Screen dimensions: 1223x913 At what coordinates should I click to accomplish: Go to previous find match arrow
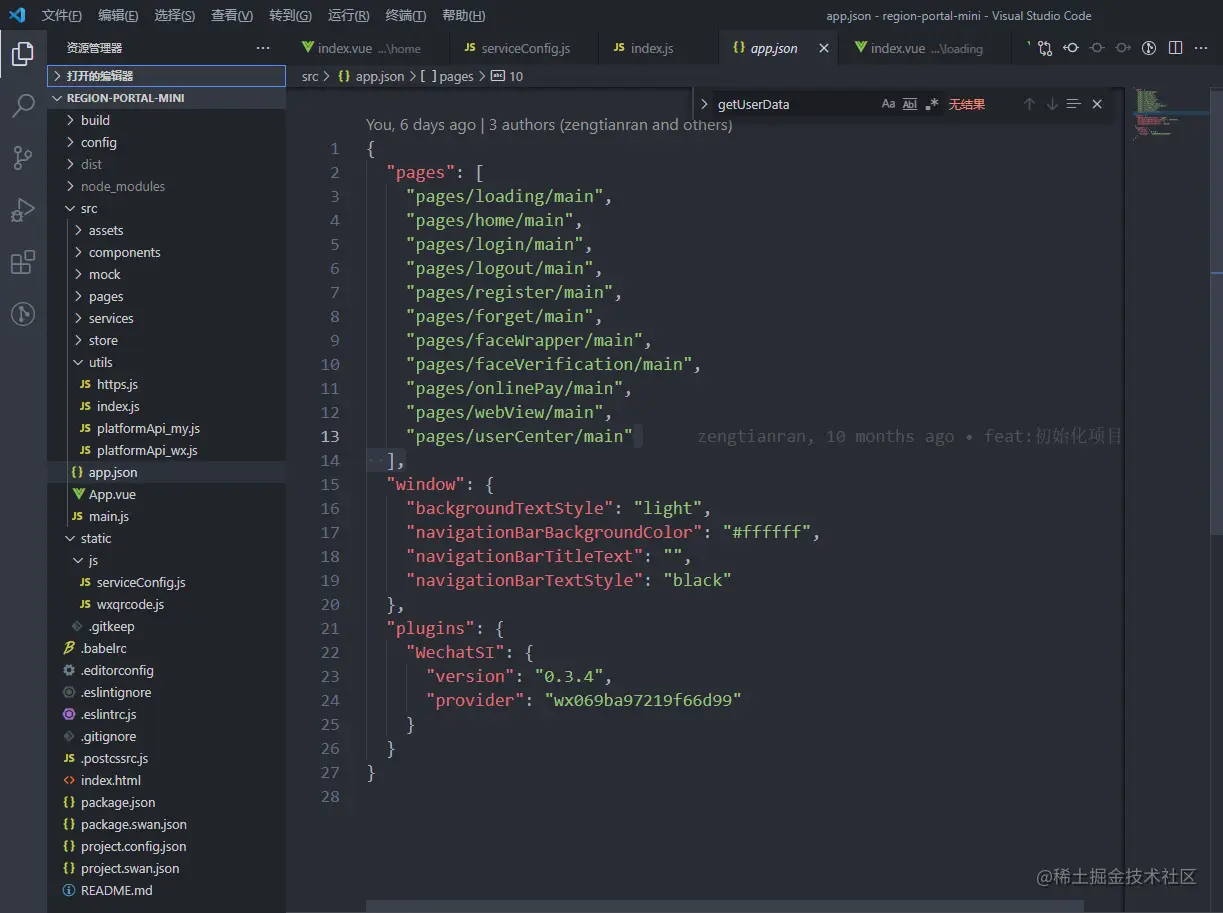(x=1029, y=104)
